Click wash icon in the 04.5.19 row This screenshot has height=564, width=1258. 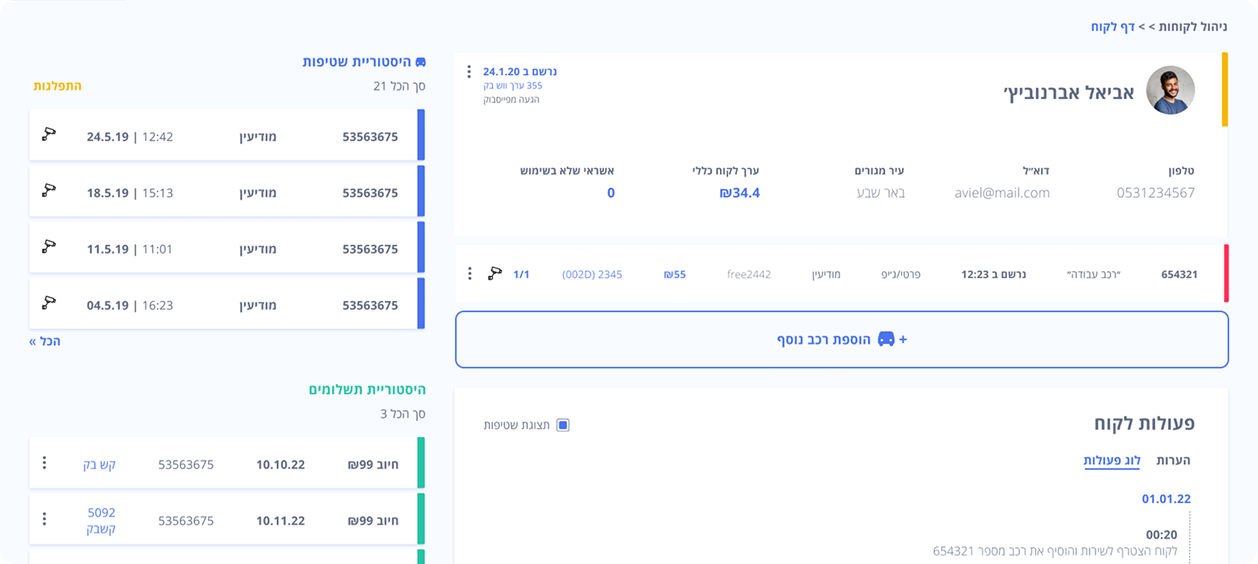pyautogui.click(x=48, y=303)
